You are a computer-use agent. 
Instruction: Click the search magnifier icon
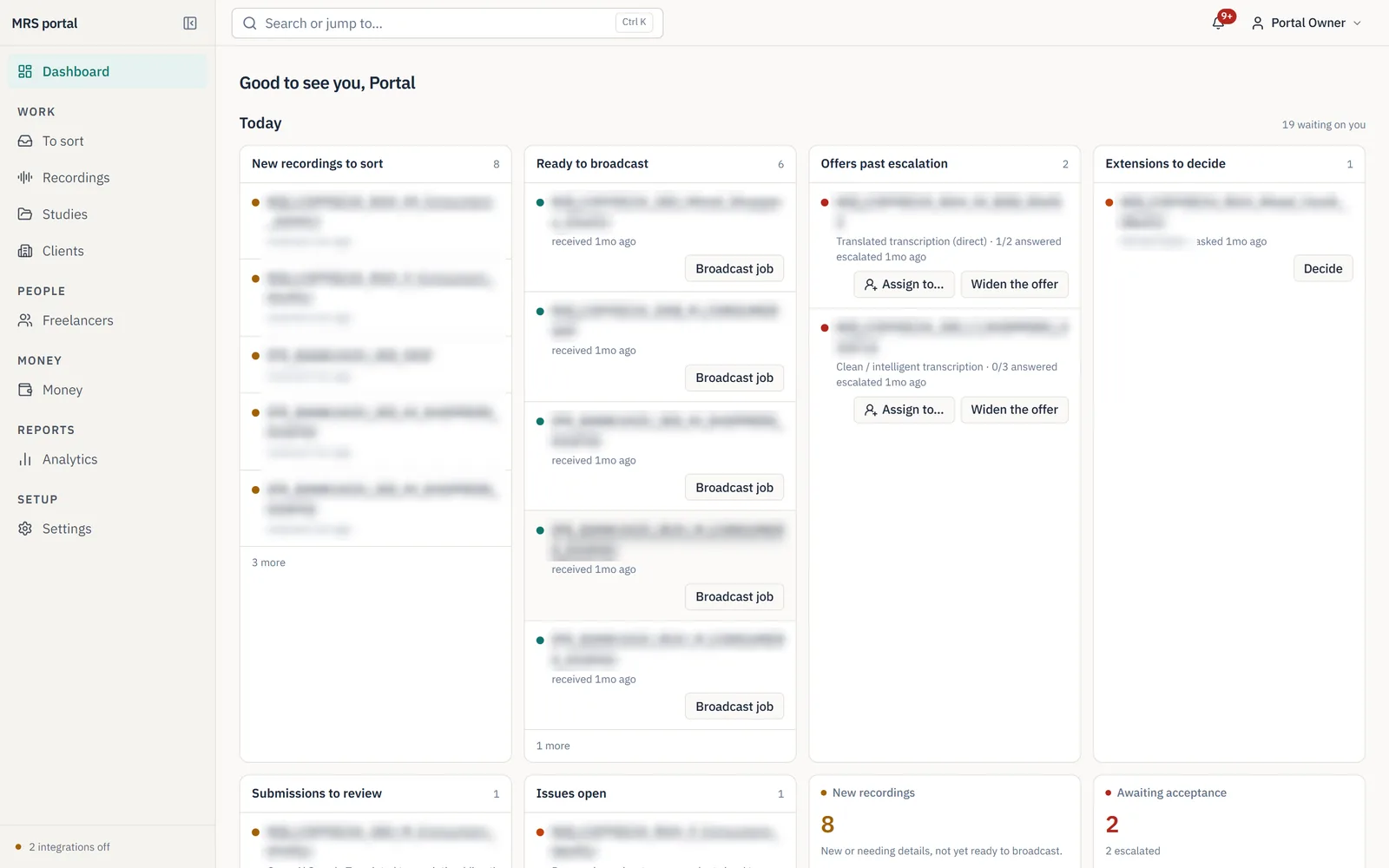point(250,23)
